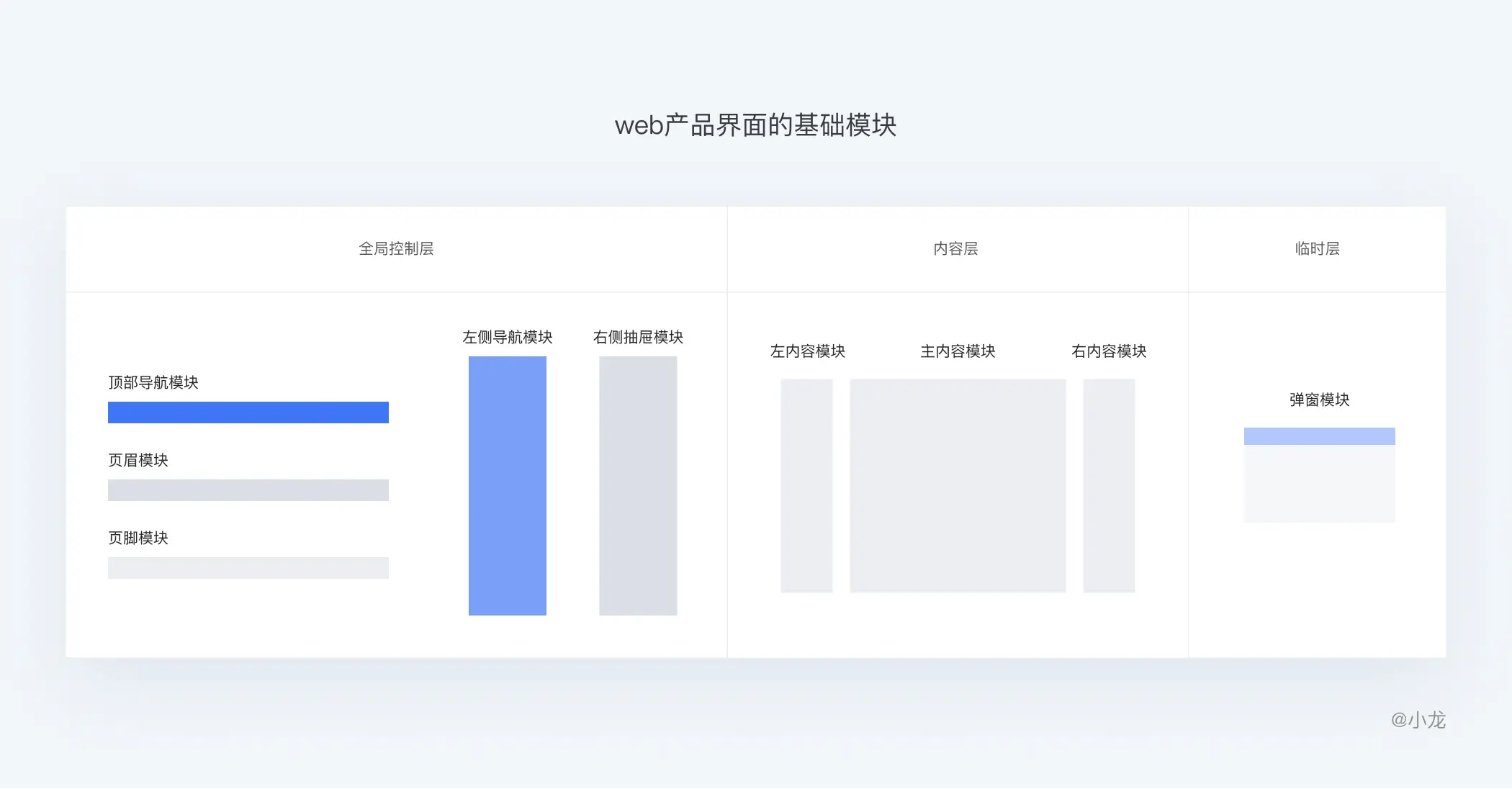Click the large main content module block
This screenshot has height=789, width=1512.
[x=958, y=486]
